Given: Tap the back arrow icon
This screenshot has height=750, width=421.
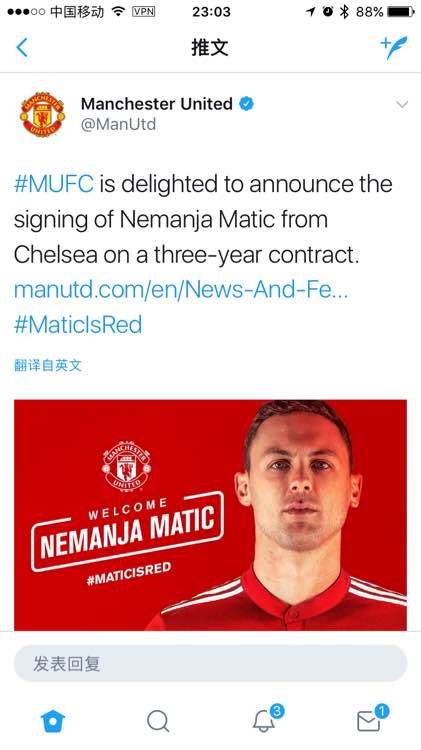Looking at the screenshot, I should coord(22,47).
